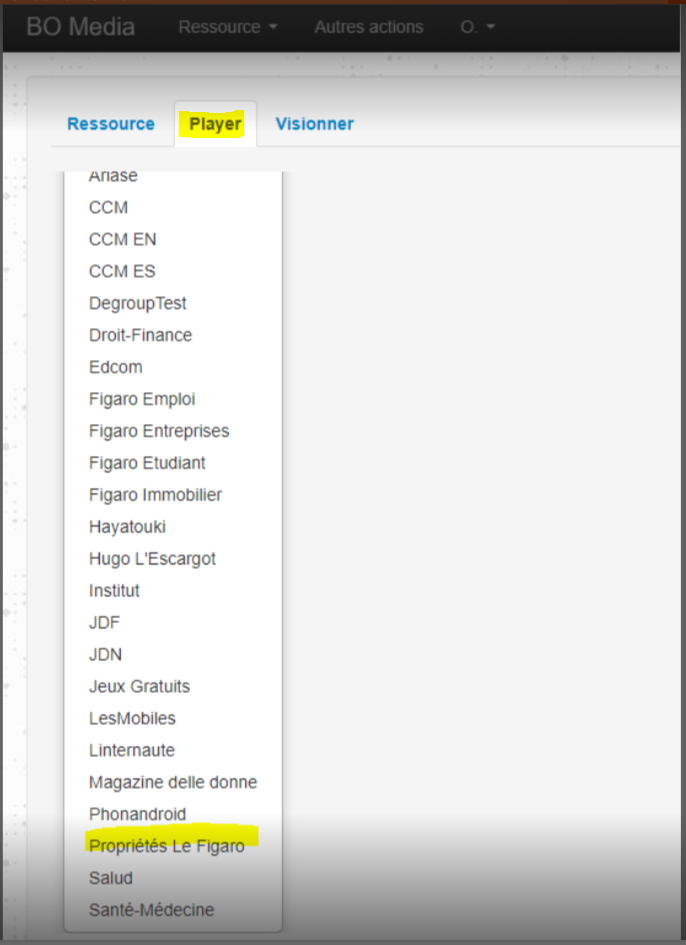Select Santé-Médecine from the list
The width and height of the screenshot is (686, 945).
pyautogui.click(x=151, y=910)
